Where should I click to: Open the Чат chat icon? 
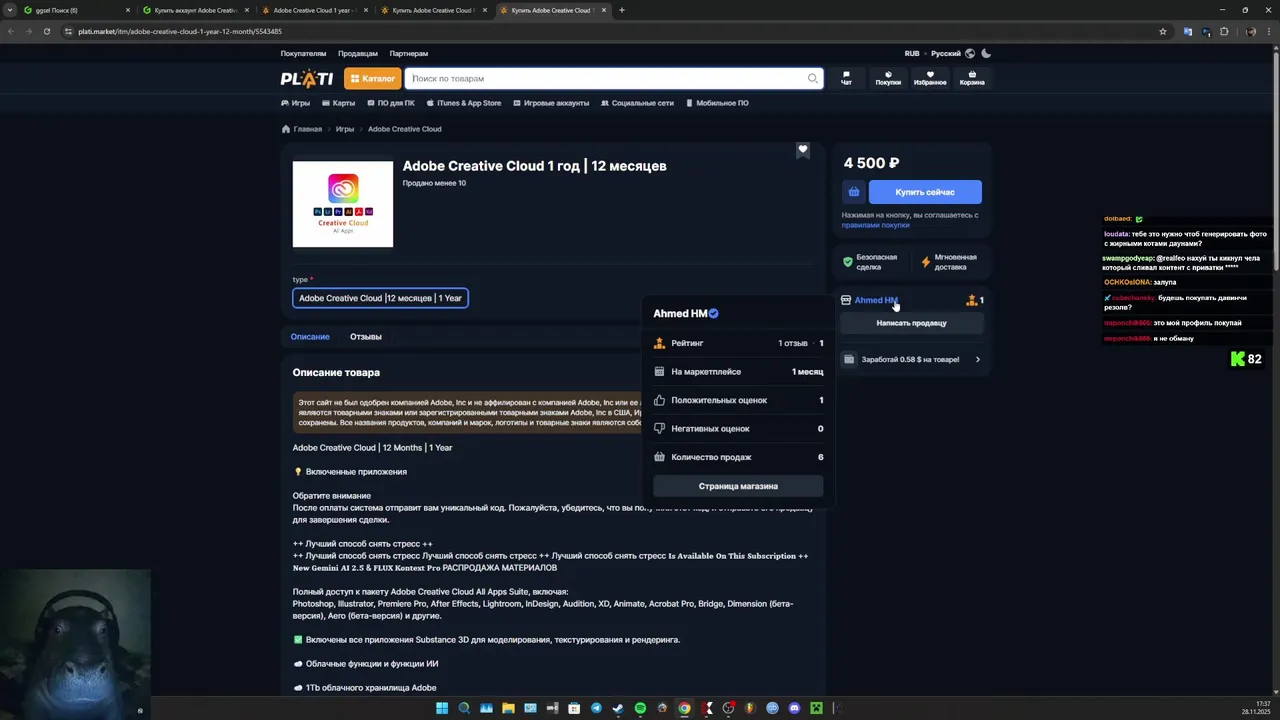(846, 78)
